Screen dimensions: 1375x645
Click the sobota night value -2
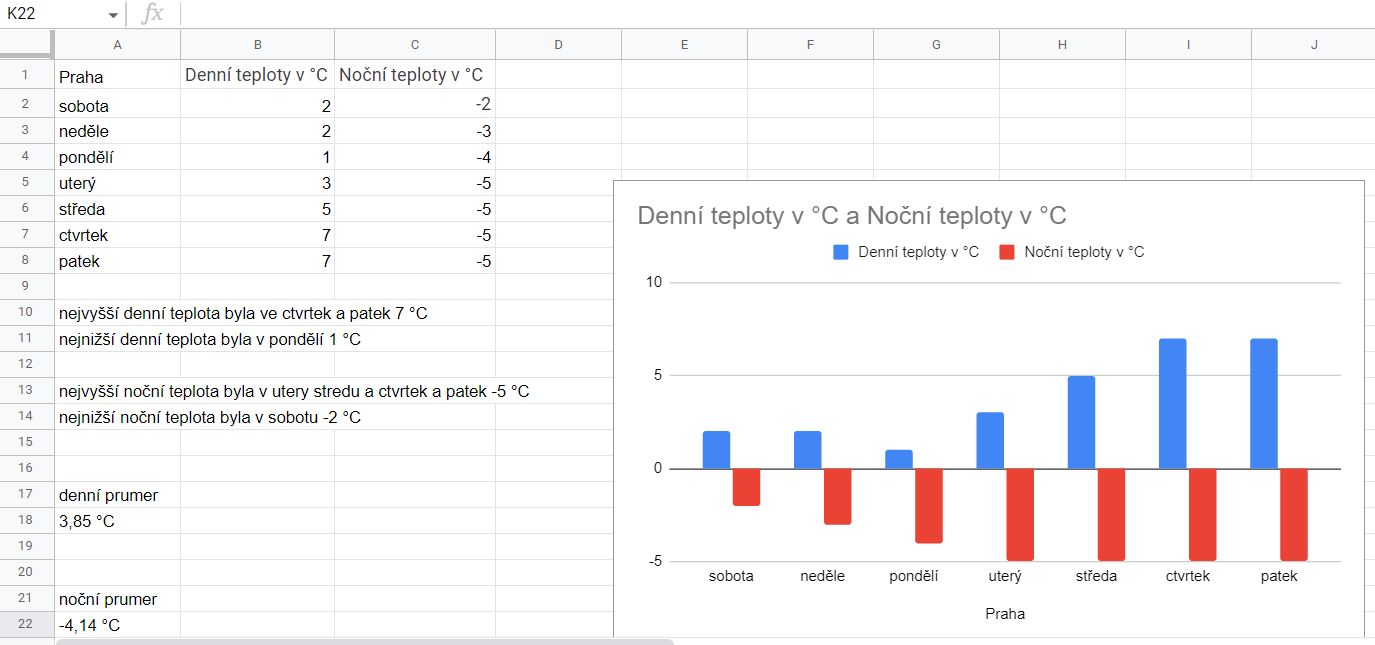[415, 105]
